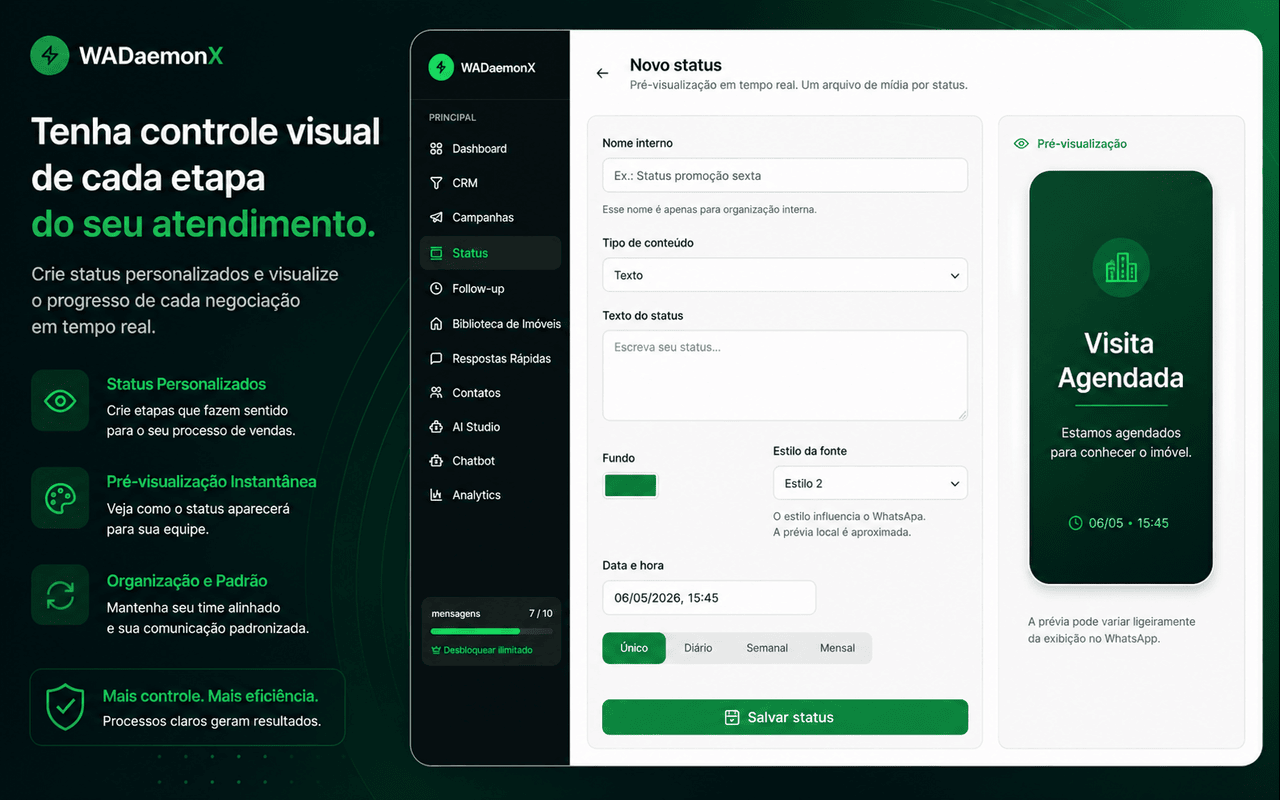Image resolution: width=1280 pixels, height=800 pixels.
Task: Click the building icon in phone preview
Action: [x=1121, y=267]
